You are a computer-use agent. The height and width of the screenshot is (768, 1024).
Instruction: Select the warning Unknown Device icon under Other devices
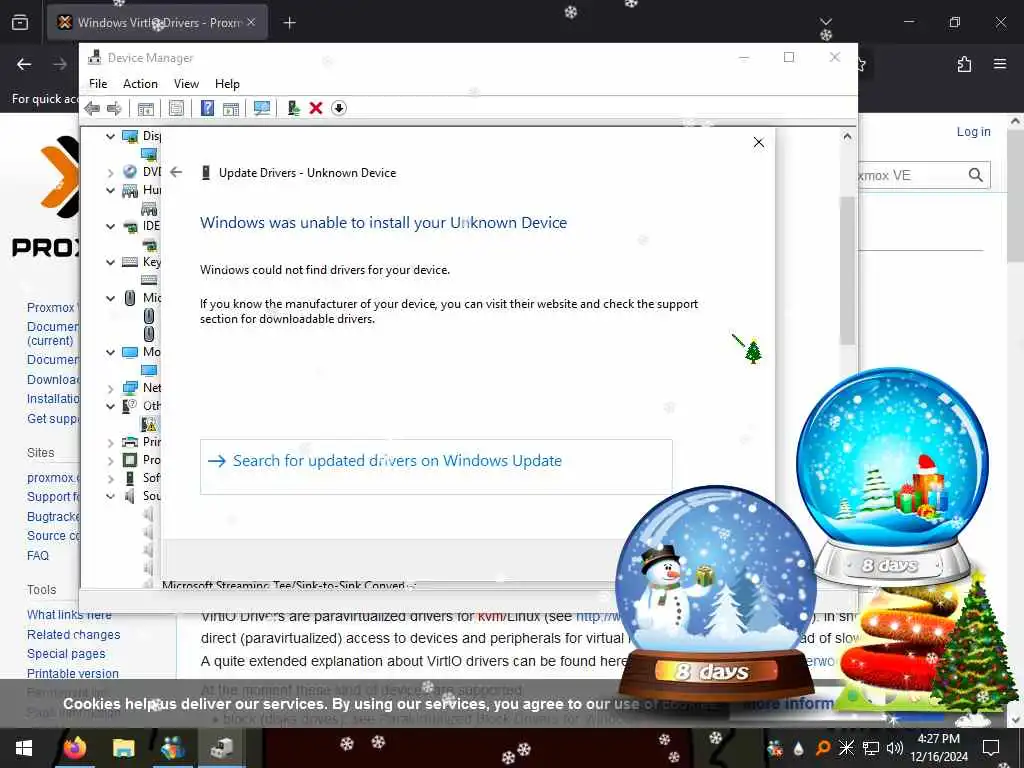coord(150,424)
